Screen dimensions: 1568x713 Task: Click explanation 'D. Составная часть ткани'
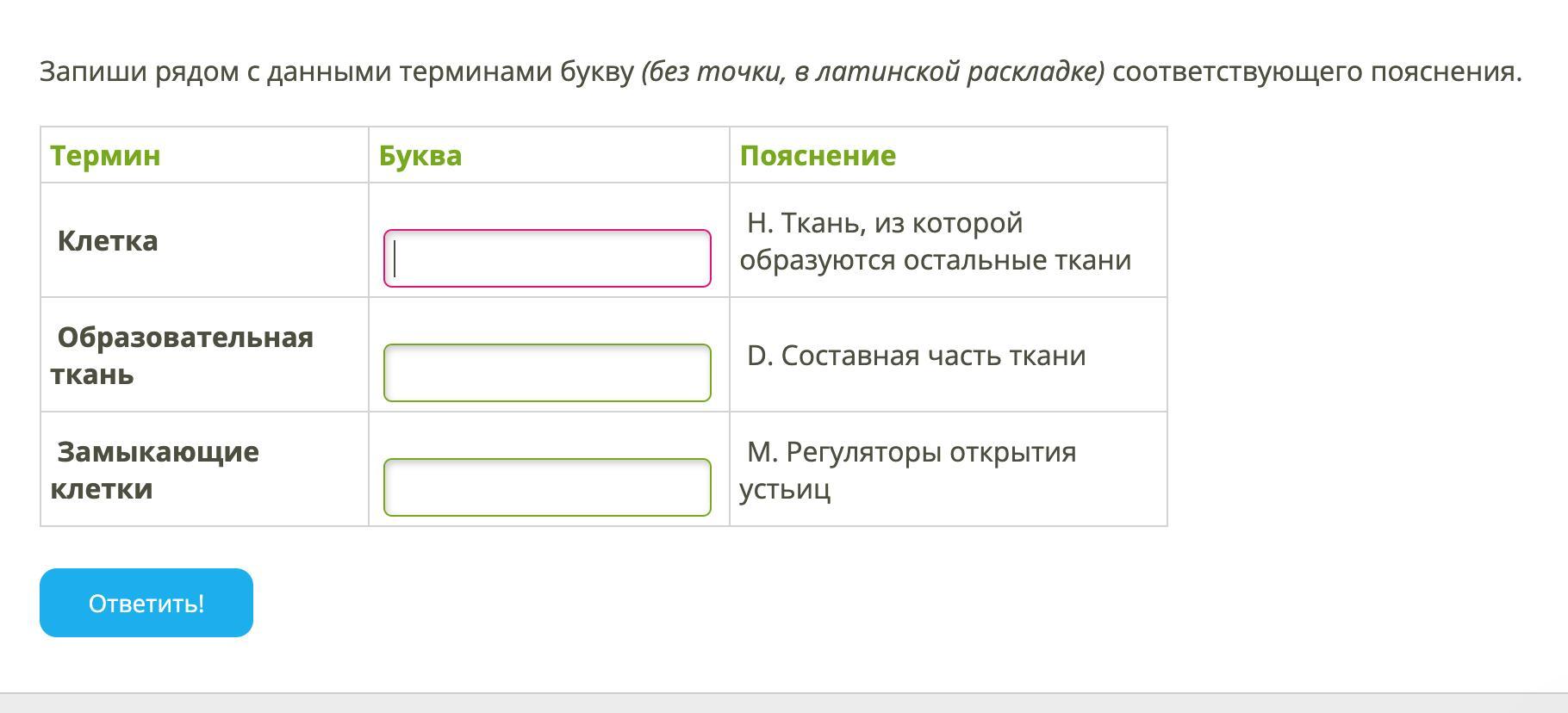pos(916,356)
